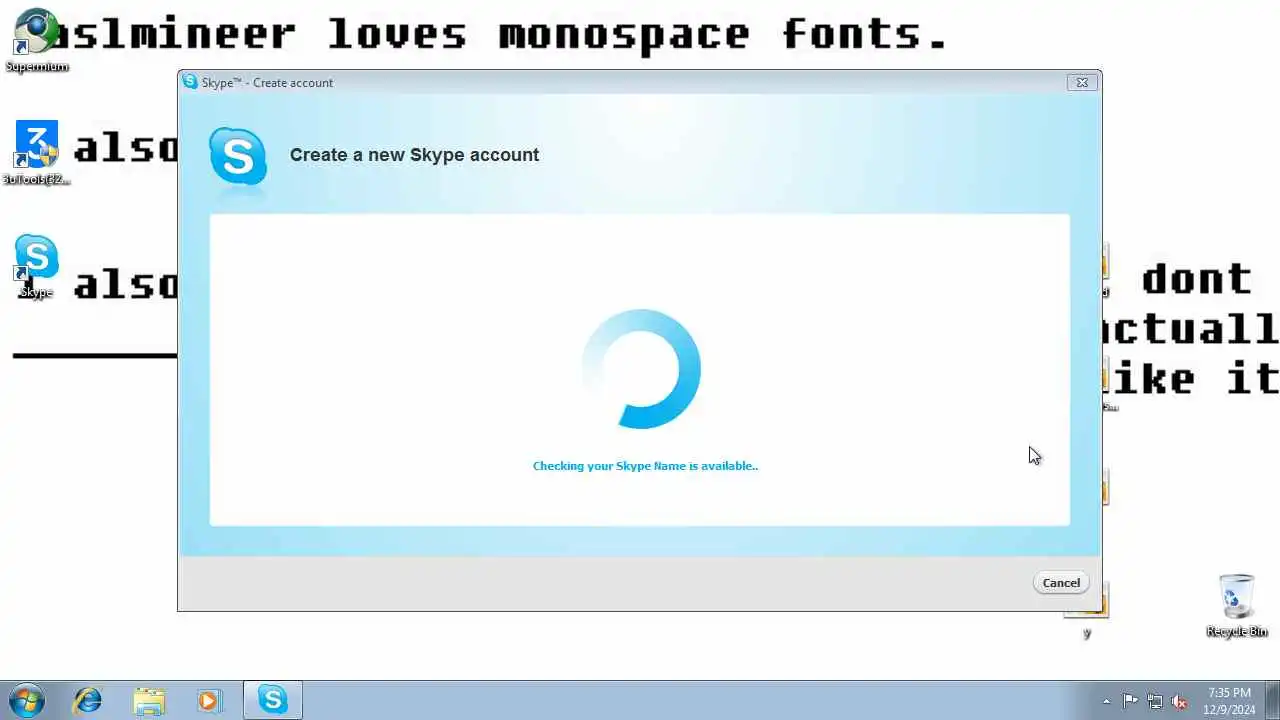
Task: Click the Show desktop strip at taskbar end
Action: coord(1272,700)
